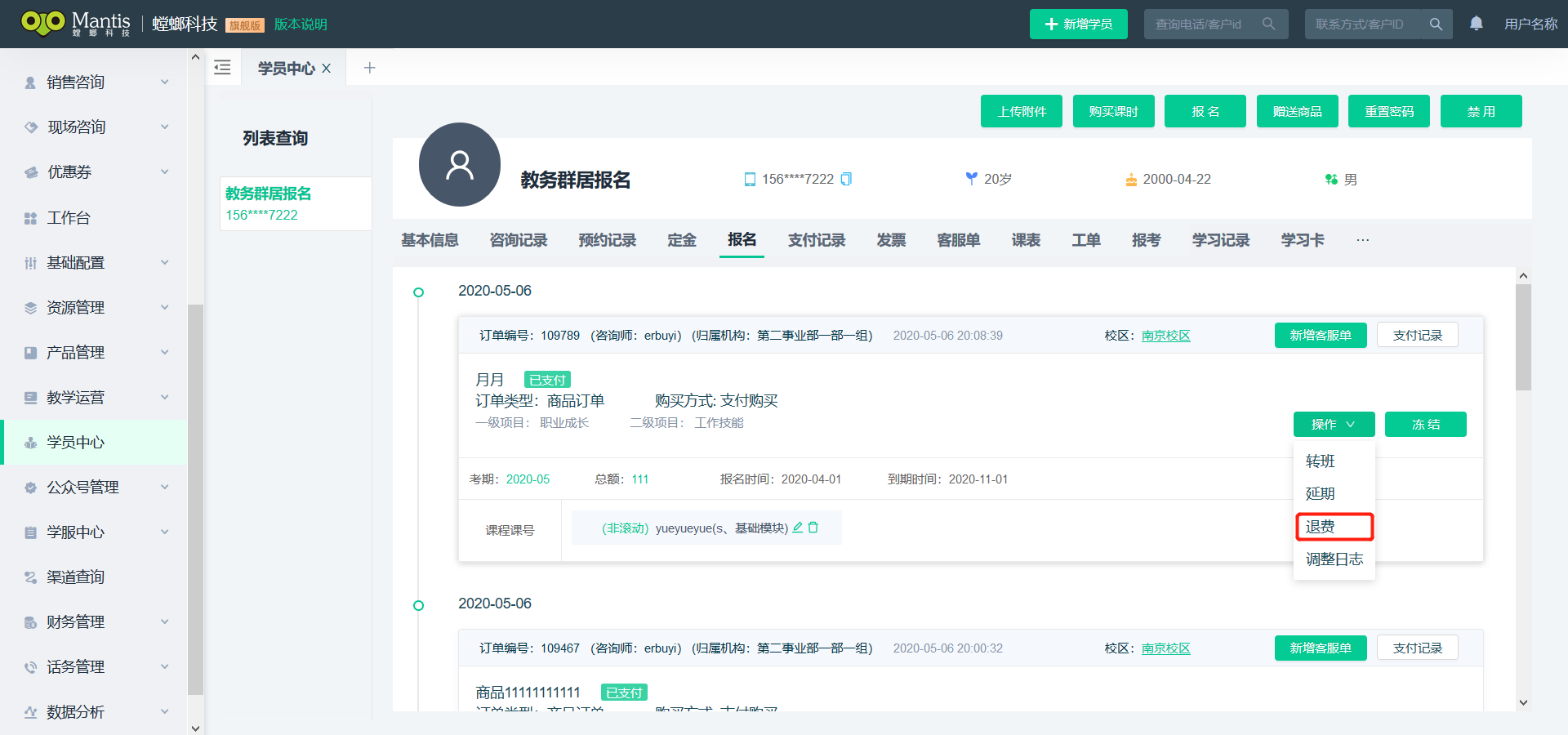Open the 版本说明 link
Screen dimensions: 1568x735
point(301,24)
